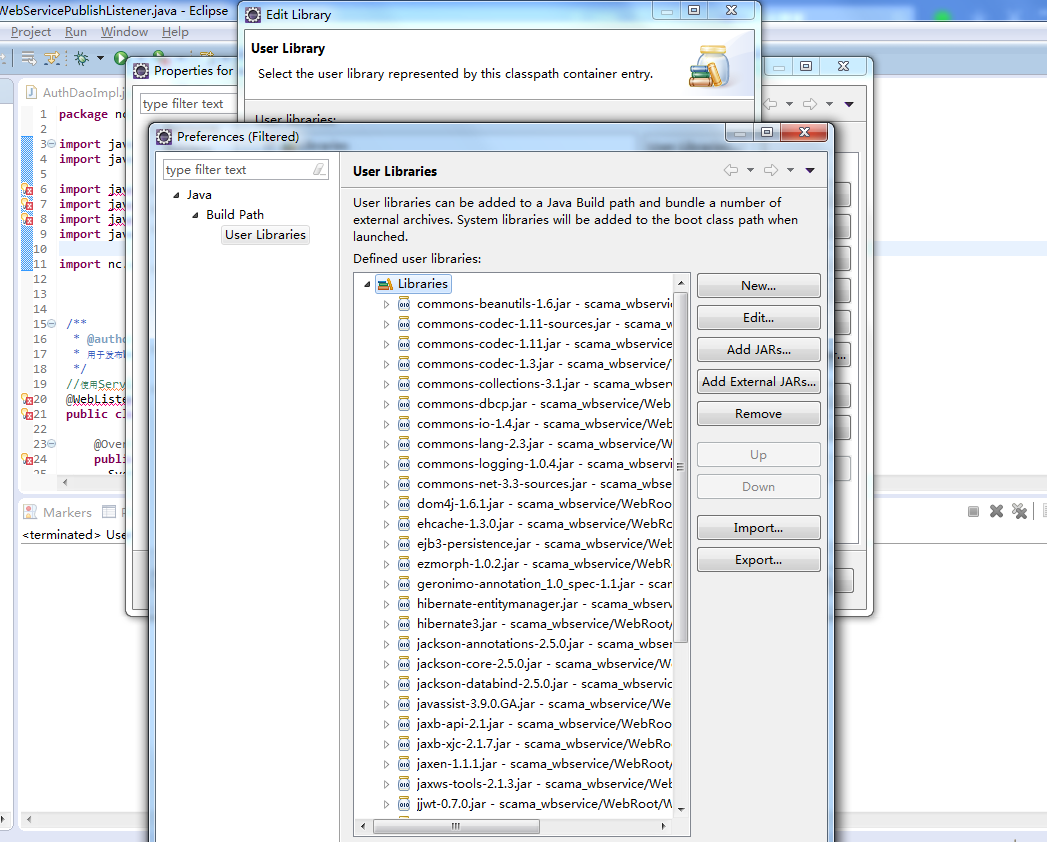Screen dimensions: 1047x842
Task: Click forward arrow in Properties window
Action: [x=810, y=104]
